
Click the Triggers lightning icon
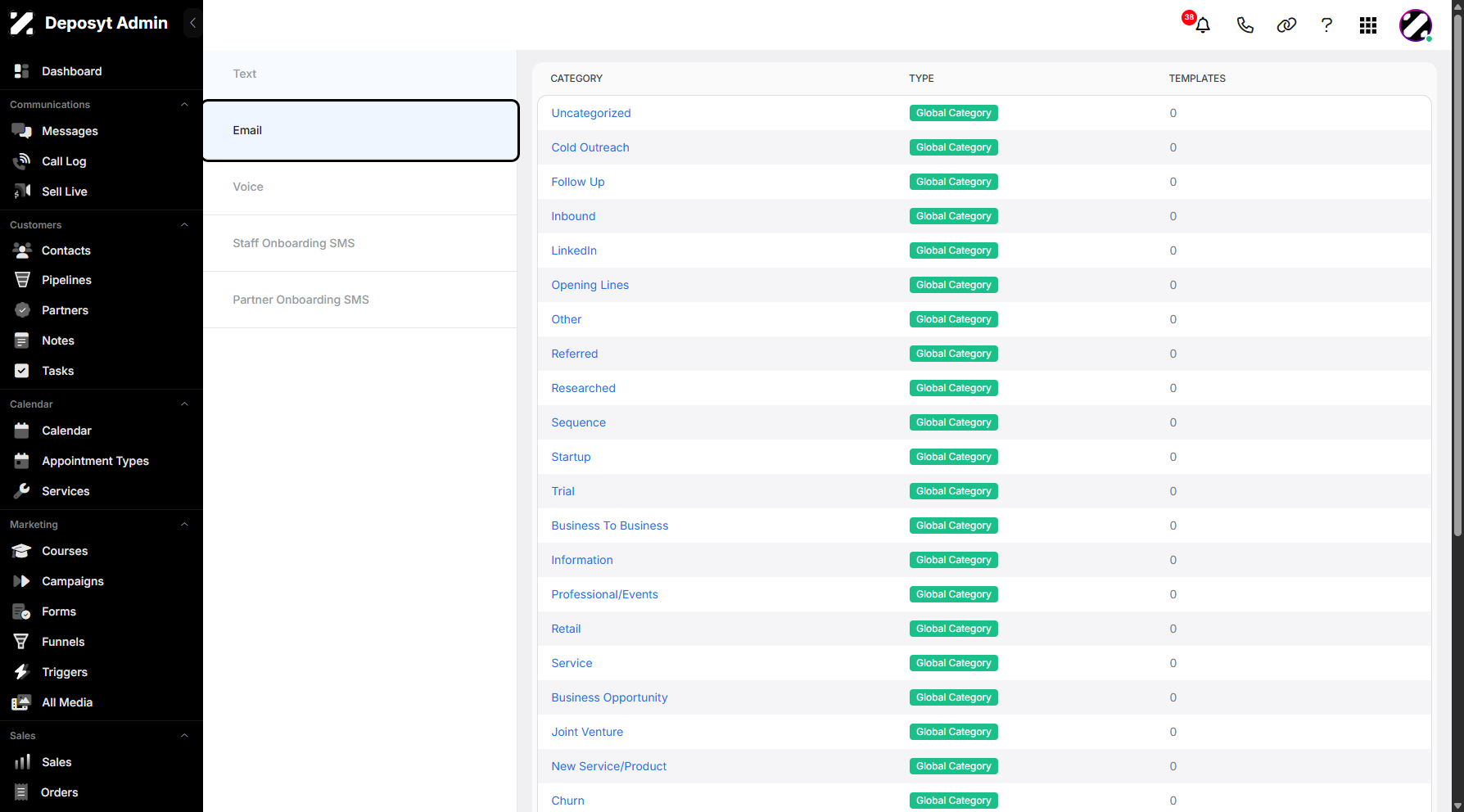[x=22, y=672]
